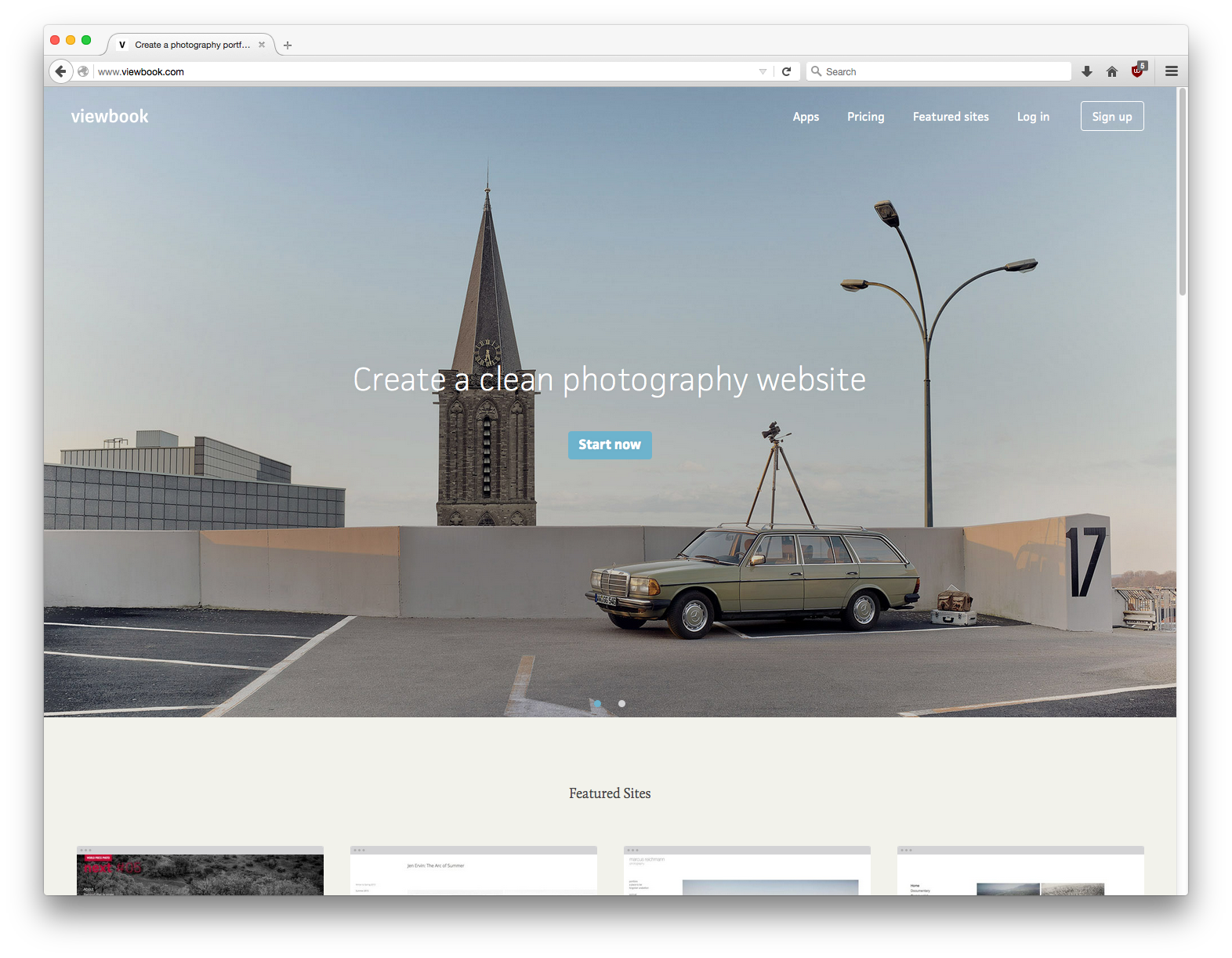This screenshot has height=958, width=1232.
Task: Expand the URL history dropdown arrow
Action: tap(763, 71)
